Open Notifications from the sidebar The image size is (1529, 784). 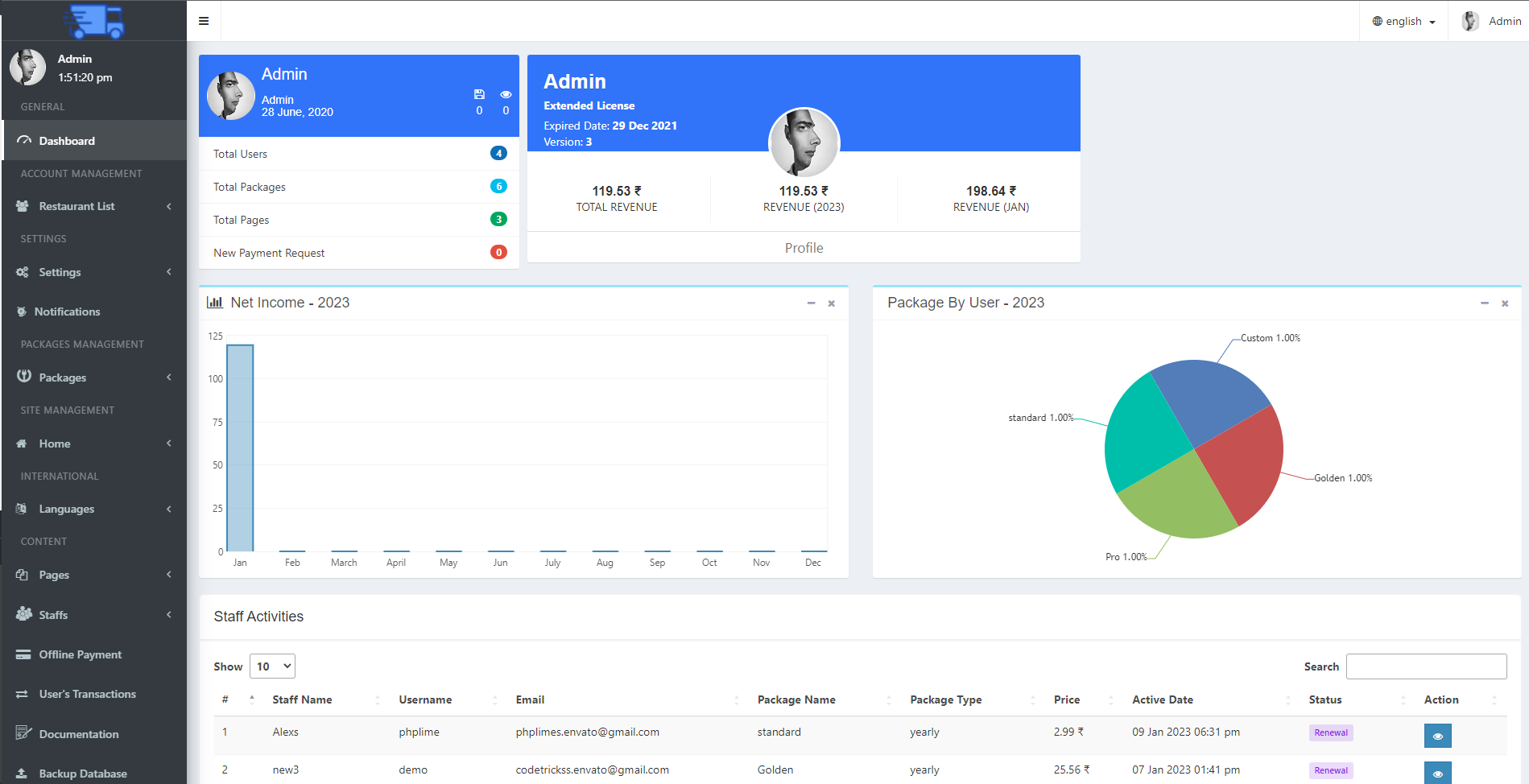tap(67, 312)
